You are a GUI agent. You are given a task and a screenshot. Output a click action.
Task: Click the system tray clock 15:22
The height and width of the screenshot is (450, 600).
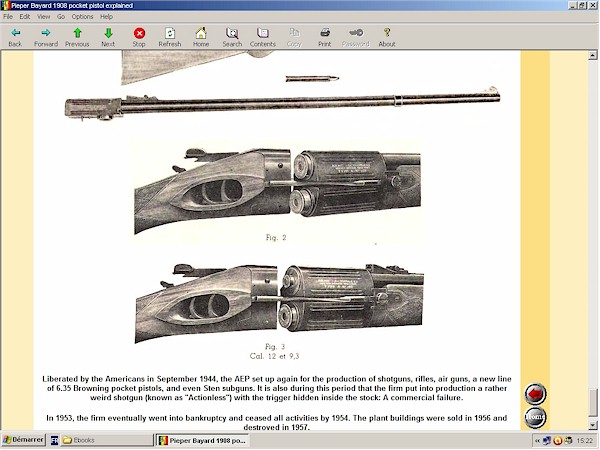pos(585,441)
